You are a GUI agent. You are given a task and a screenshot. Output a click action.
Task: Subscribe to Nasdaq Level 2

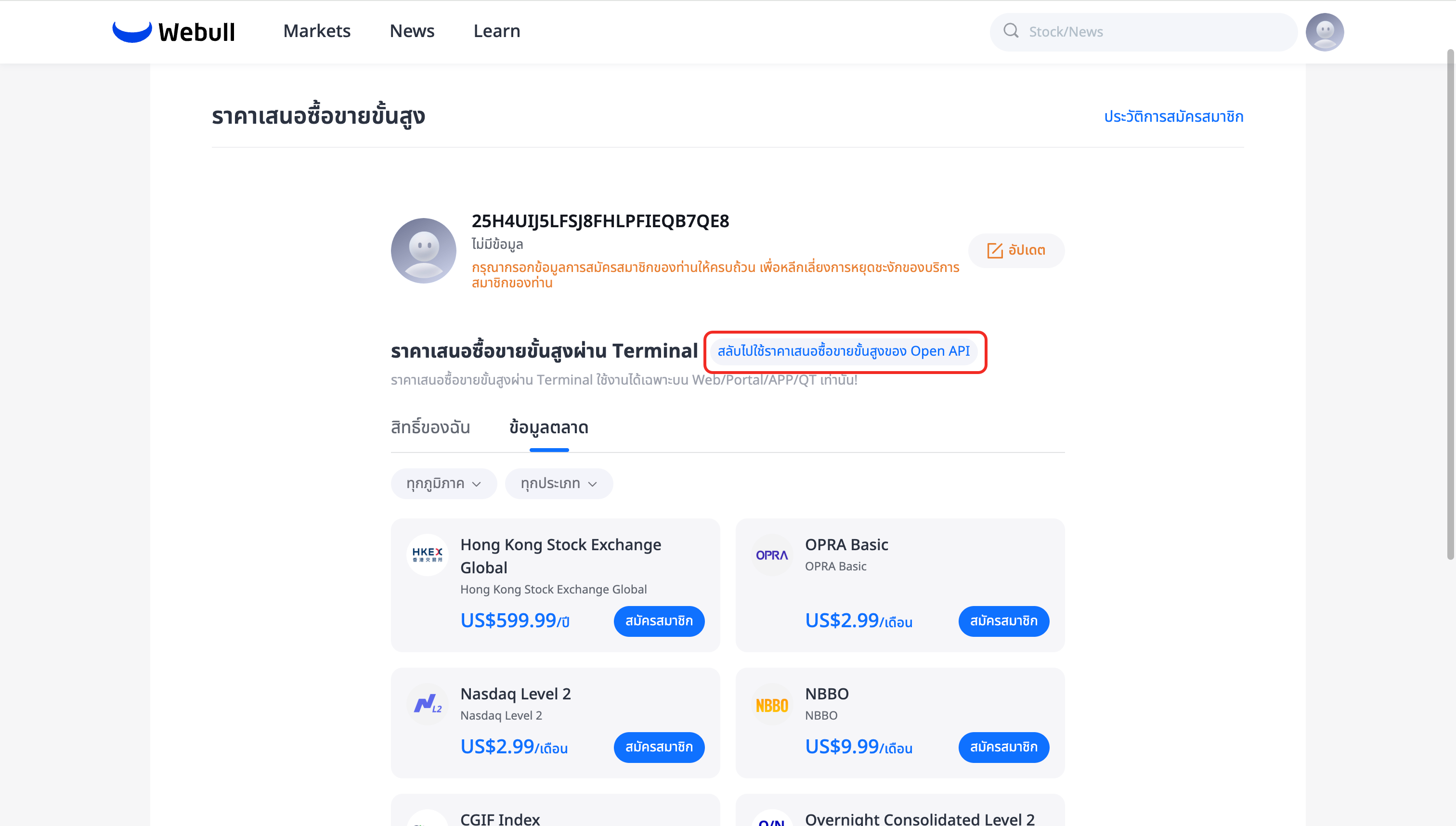[x=659, y=748]
